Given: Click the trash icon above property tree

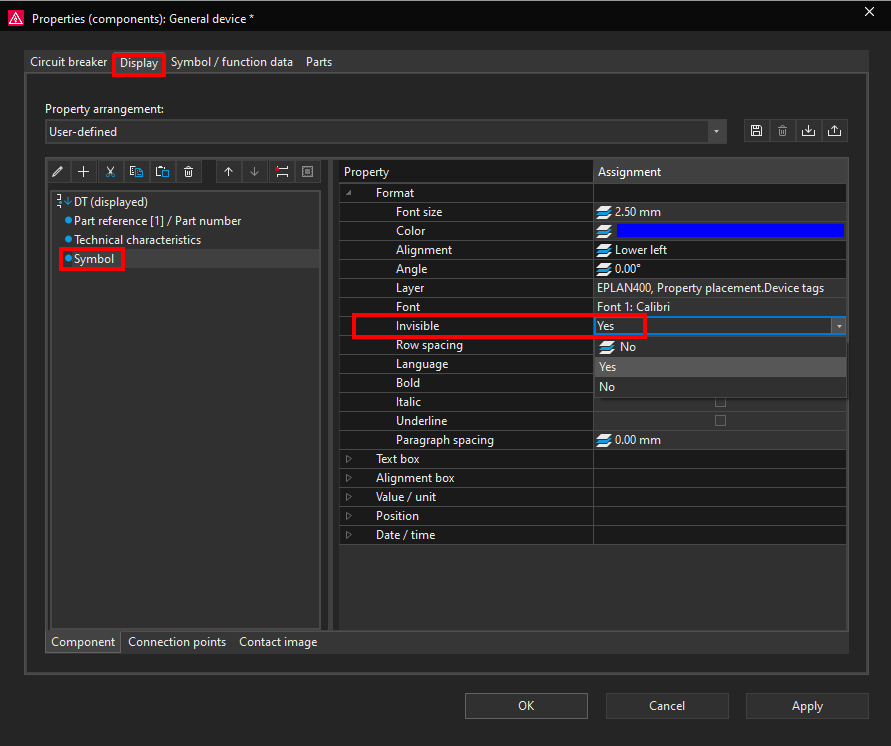Looking at the screenshot, I should pos(188,172).
